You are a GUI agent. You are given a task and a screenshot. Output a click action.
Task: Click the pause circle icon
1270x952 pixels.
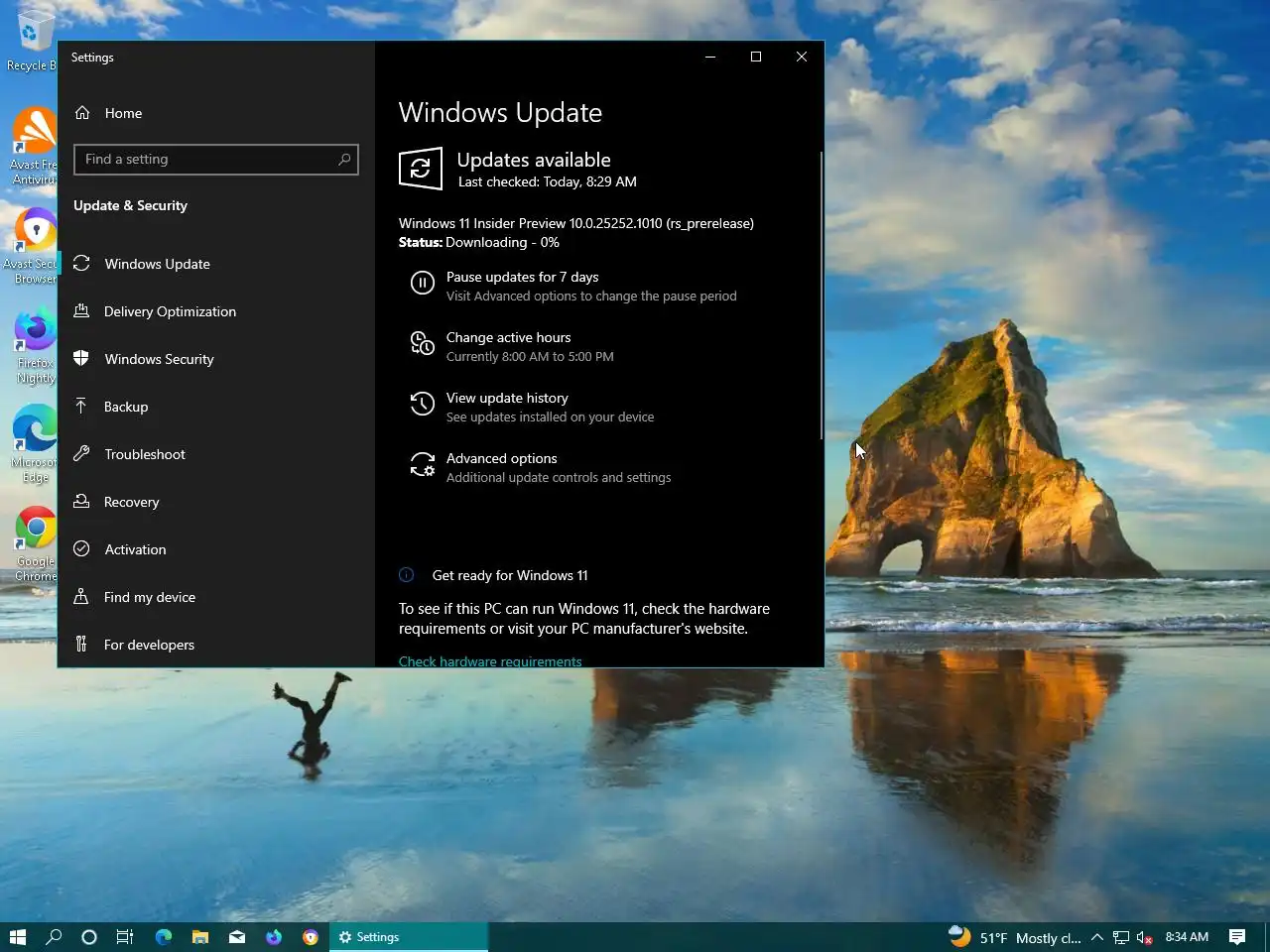click(423, 285)
